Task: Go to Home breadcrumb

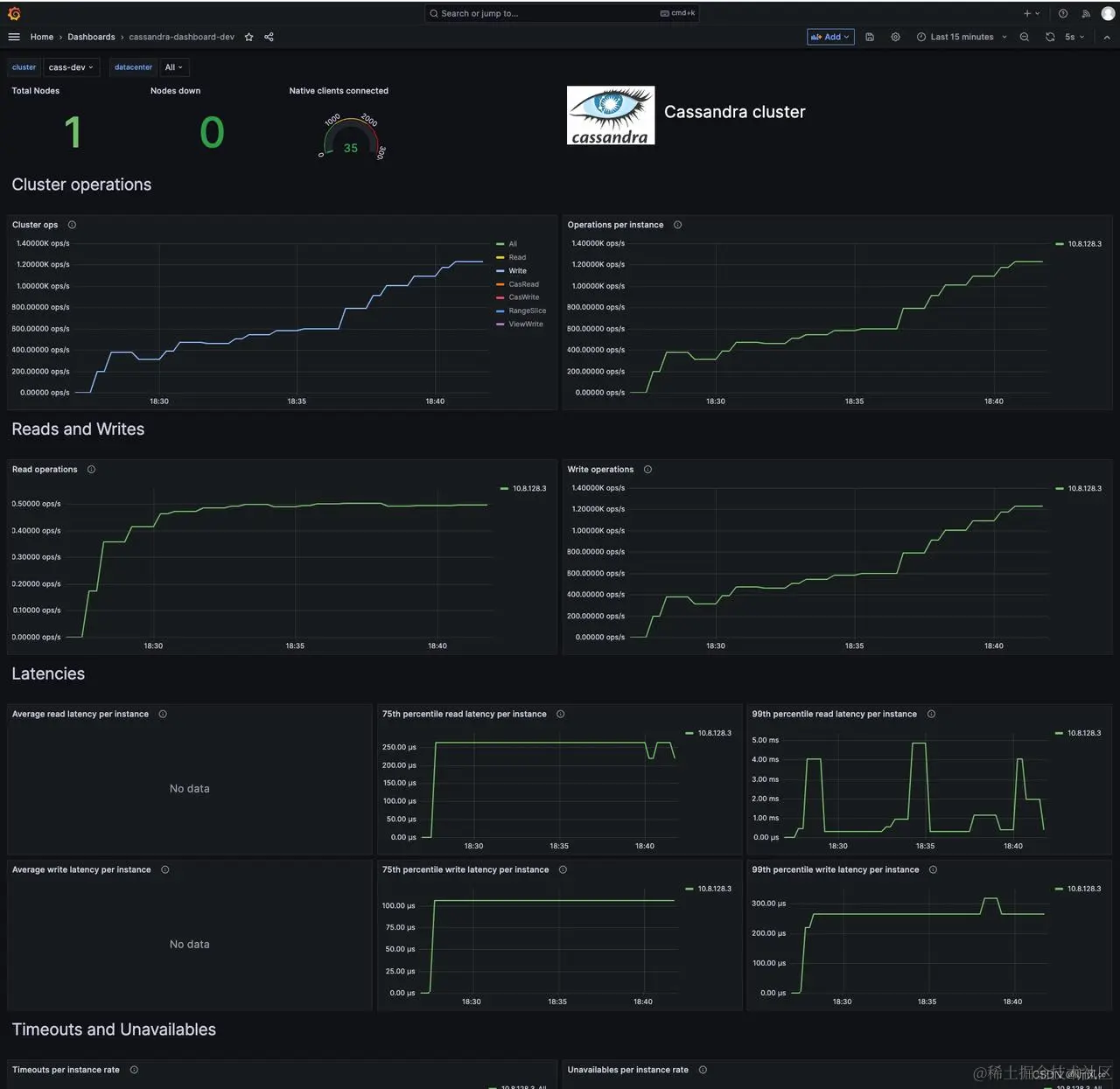Action: click(x=42, y=37)
